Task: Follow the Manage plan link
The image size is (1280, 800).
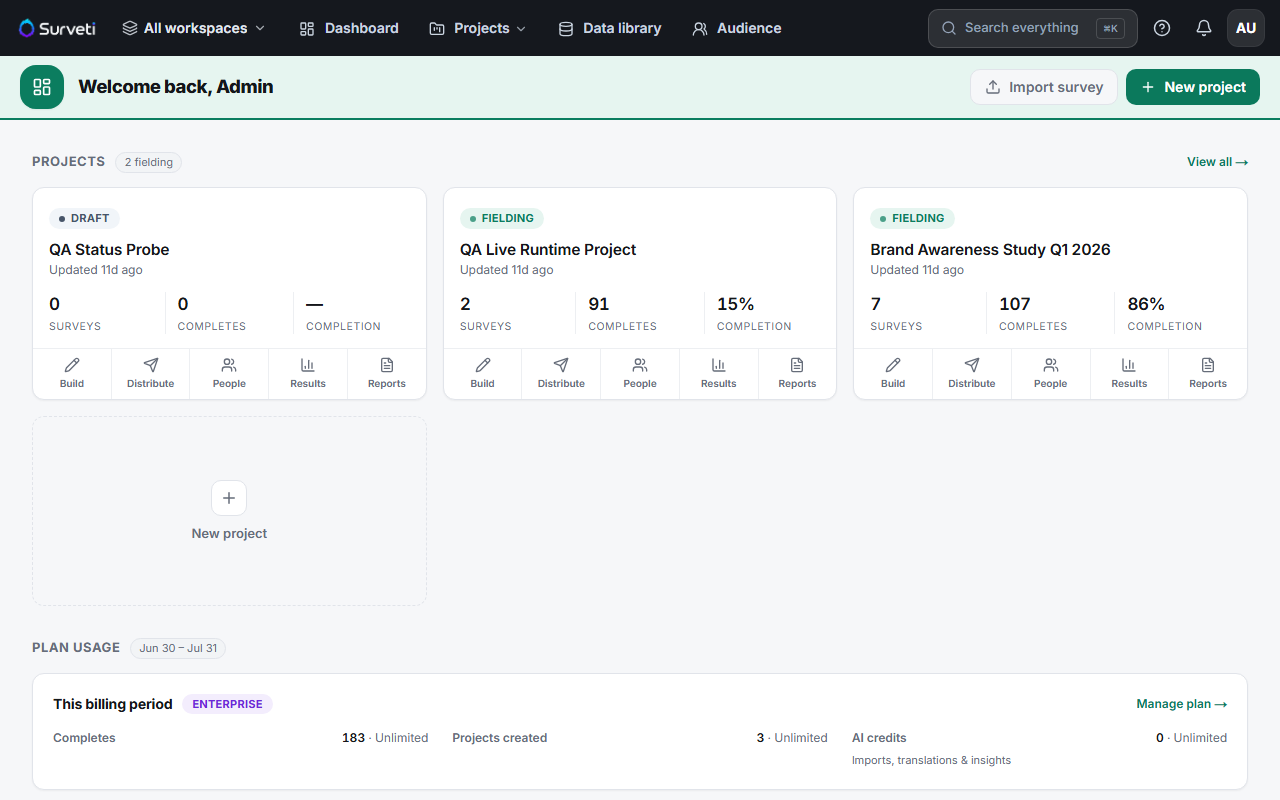Action: pyautogui.click(x=1182, y=704)
